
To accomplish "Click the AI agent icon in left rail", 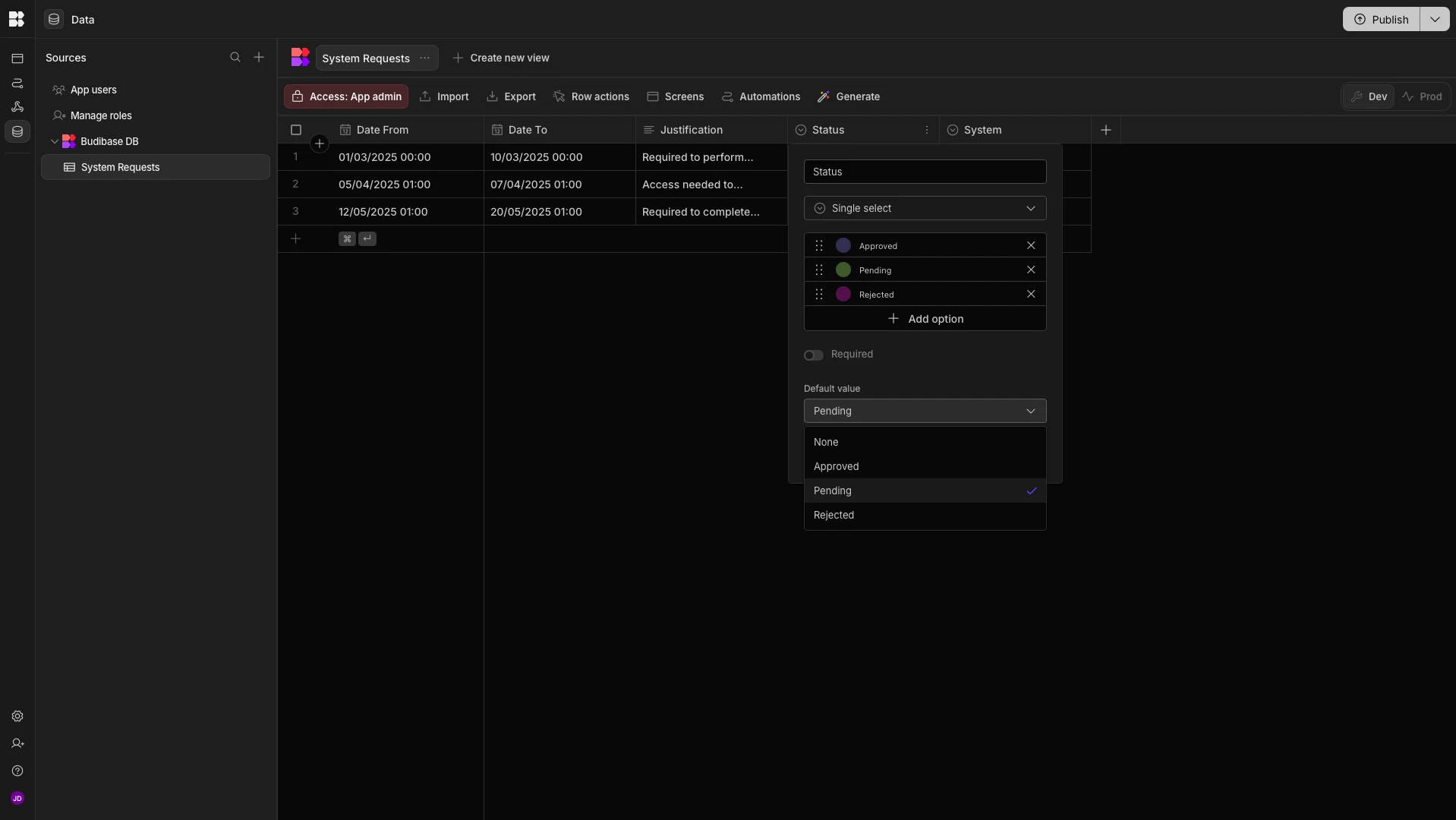I will [17, 107].
